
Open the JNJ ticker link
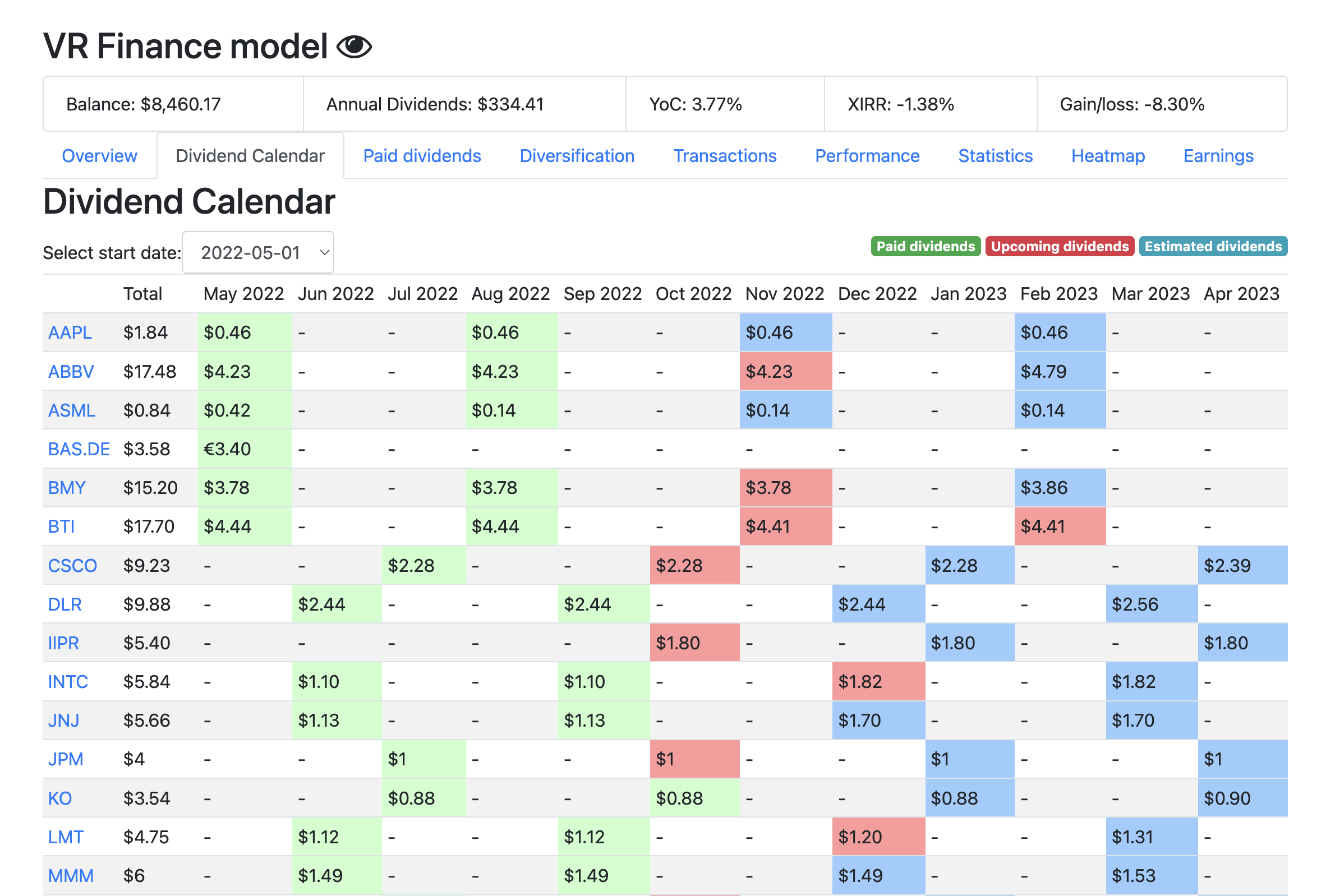[63, 721]
